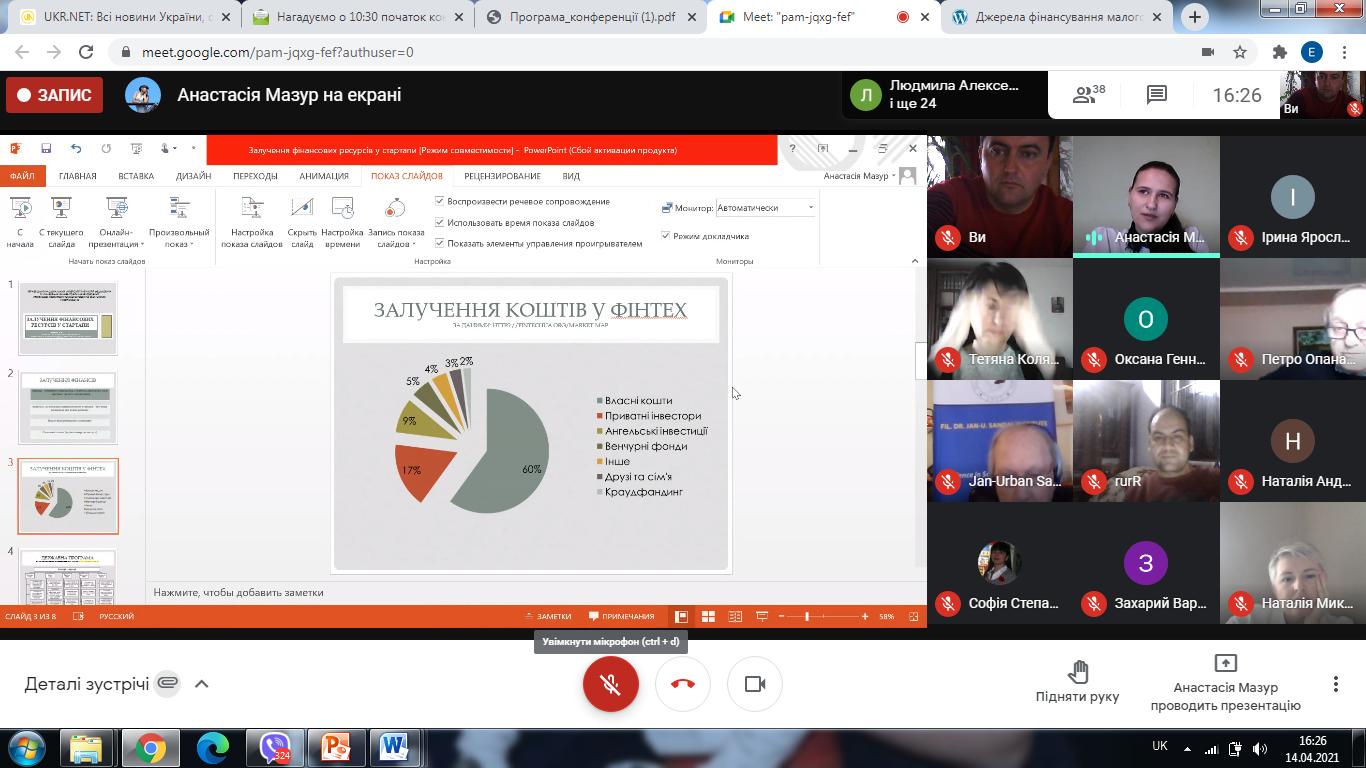Image resolution: width=1366 pixels, height=768 pixels.
Task: Expand meeting details chevron beside 'Деталі зустрічі'
Action: click(201, 684)
